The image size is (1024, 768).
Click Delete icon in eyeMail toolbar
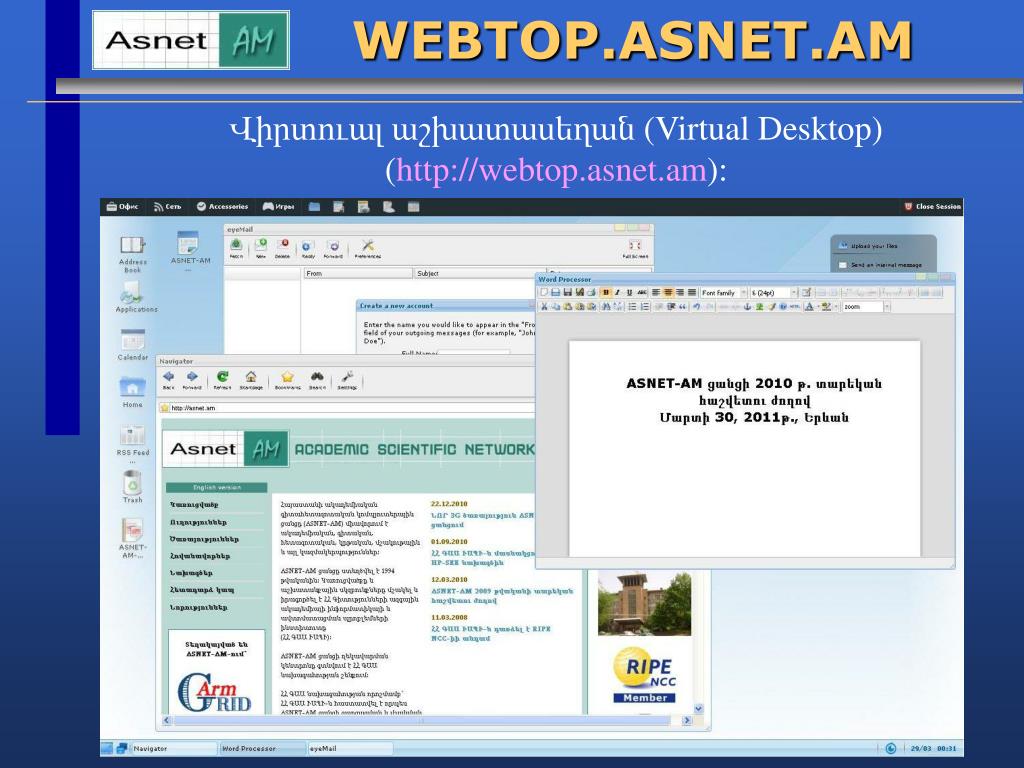tap(283, 248)
